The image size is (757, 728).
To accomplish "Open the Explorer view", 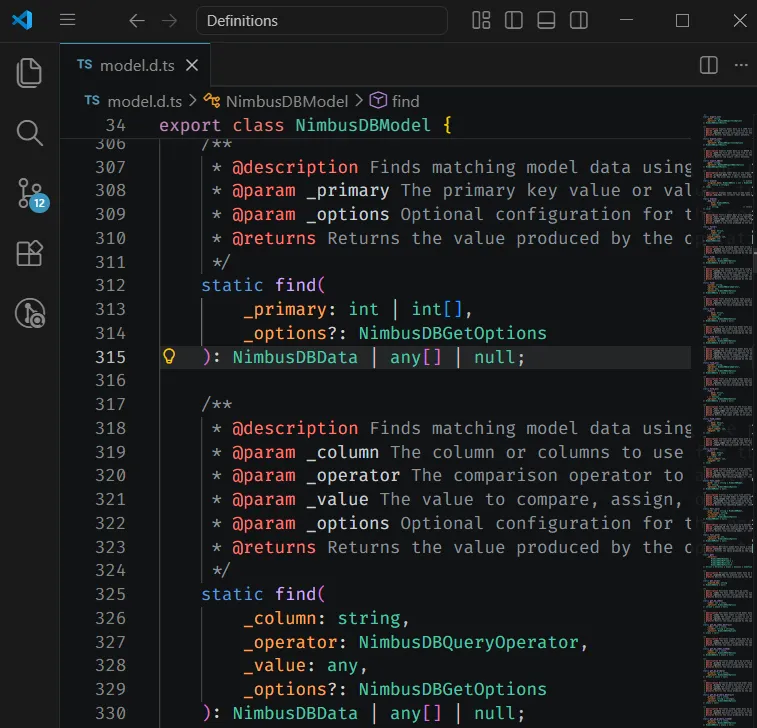I will 29,73.
